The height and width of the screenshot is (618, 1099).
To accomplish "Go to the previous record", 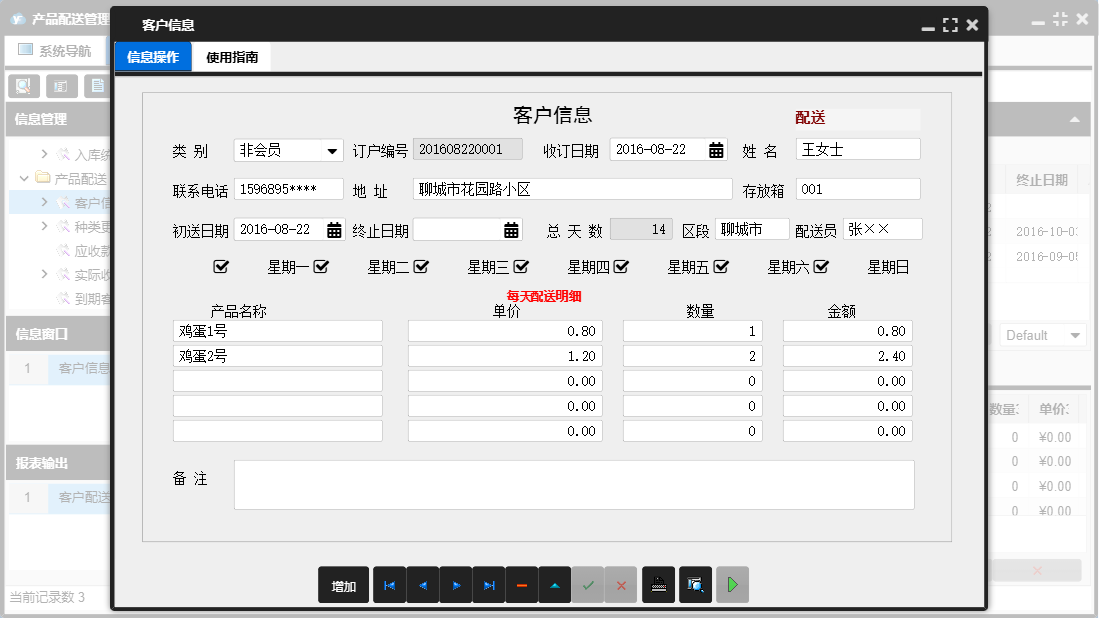I will pos(422,585).
